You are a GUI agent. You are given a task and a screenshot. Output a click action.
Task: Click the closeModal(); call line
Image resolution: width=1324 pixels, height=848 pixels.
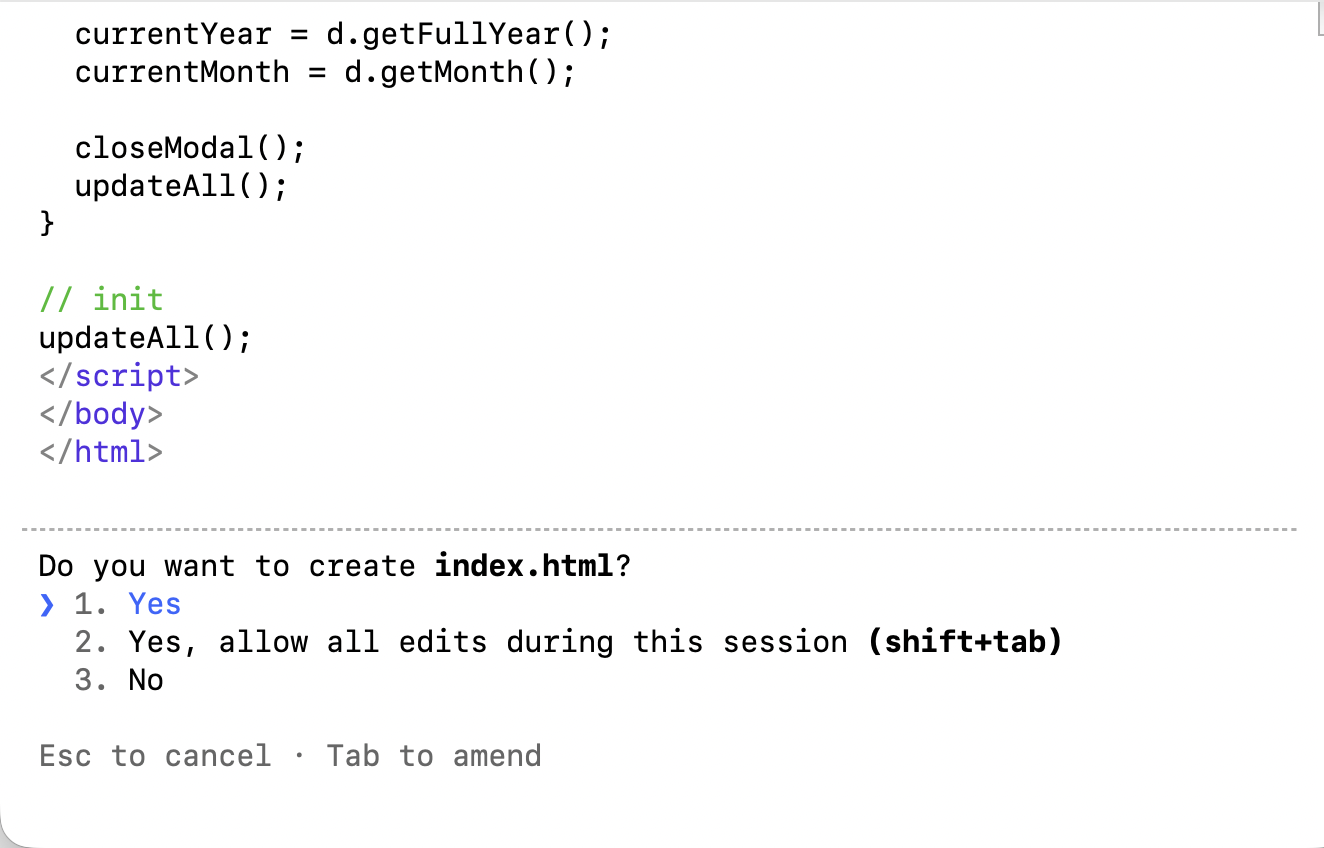tap(189, 148)
